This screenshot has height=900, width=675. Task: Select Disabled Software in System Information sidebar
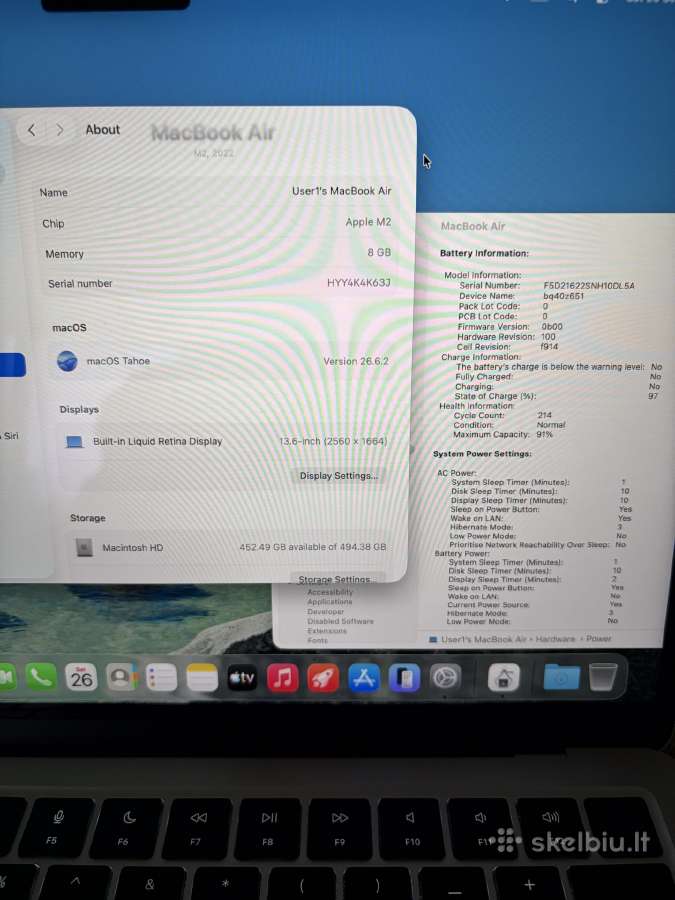(x=340, y=621)
